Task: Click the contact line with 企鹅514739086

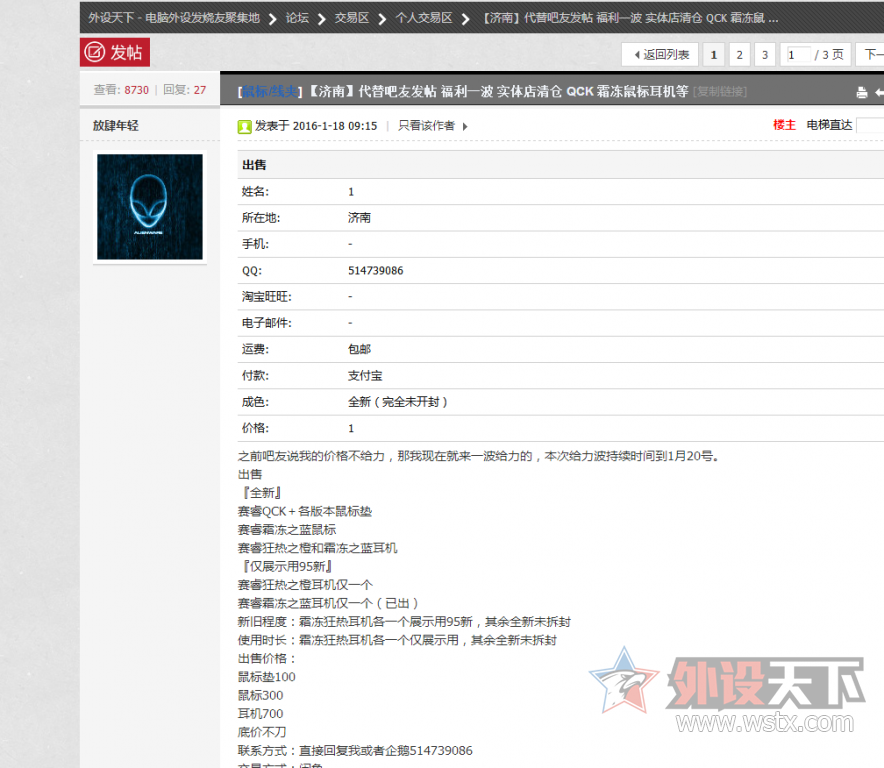Action: click(x=355, y=751)
